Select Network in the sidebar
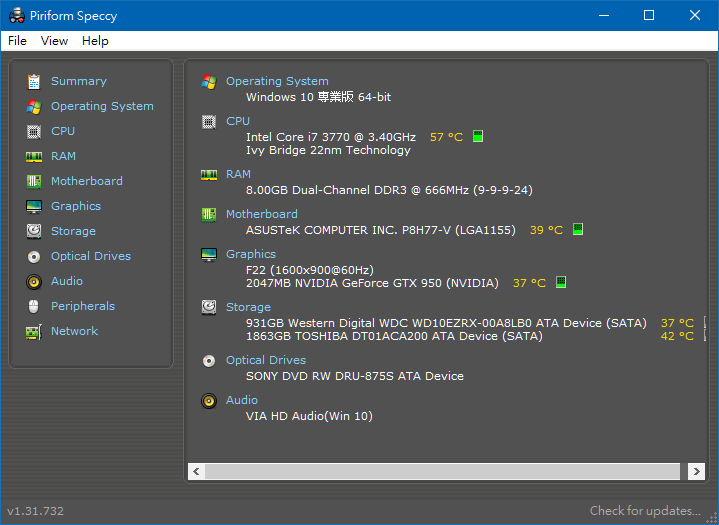This screenshot has width=719, height=525. point(74,331)
